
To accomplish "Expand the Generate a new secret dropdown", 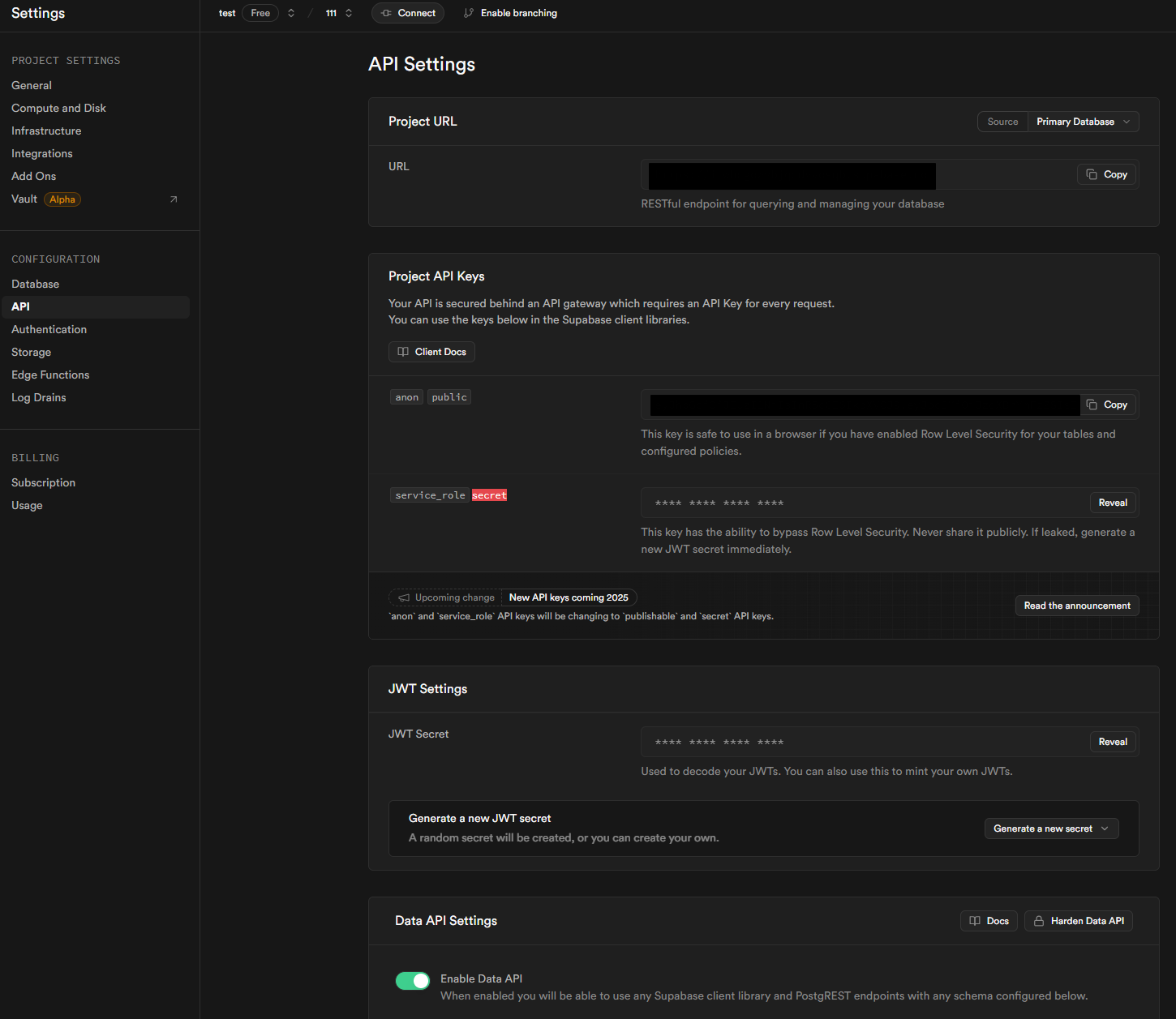I will 1051,828.
